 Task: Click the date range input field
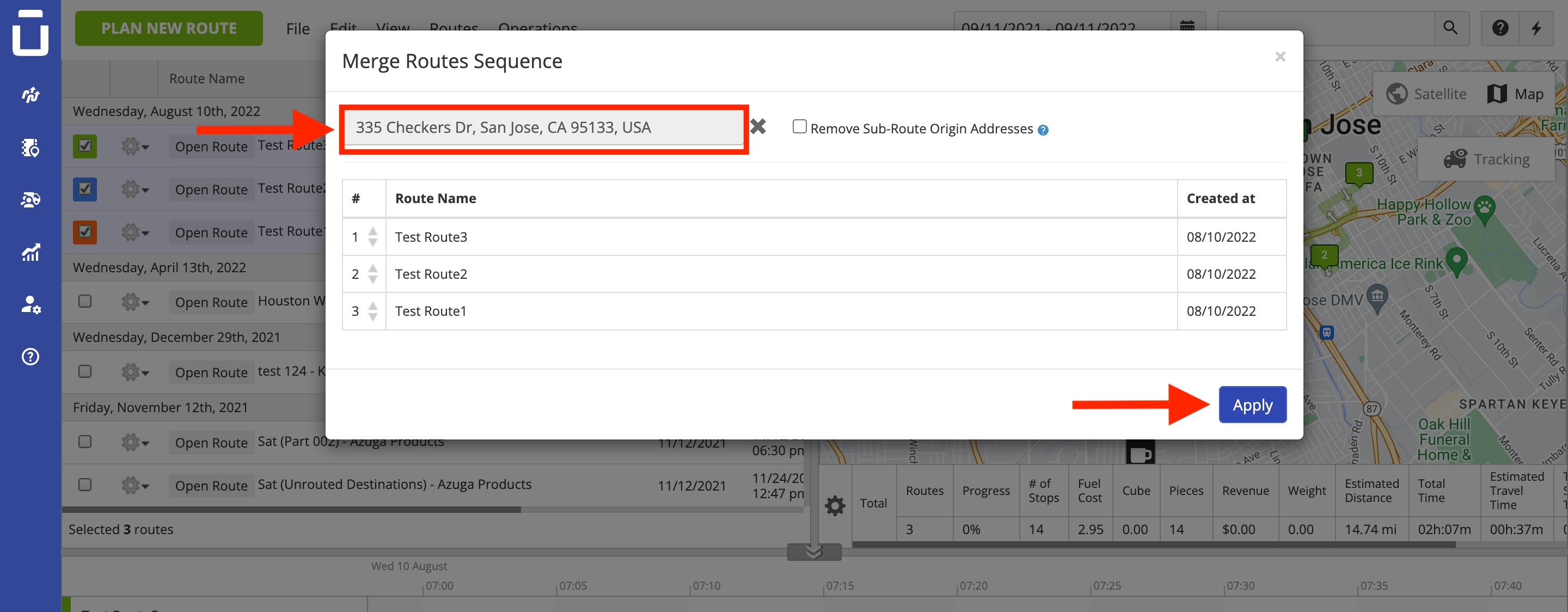[1062, 27]
